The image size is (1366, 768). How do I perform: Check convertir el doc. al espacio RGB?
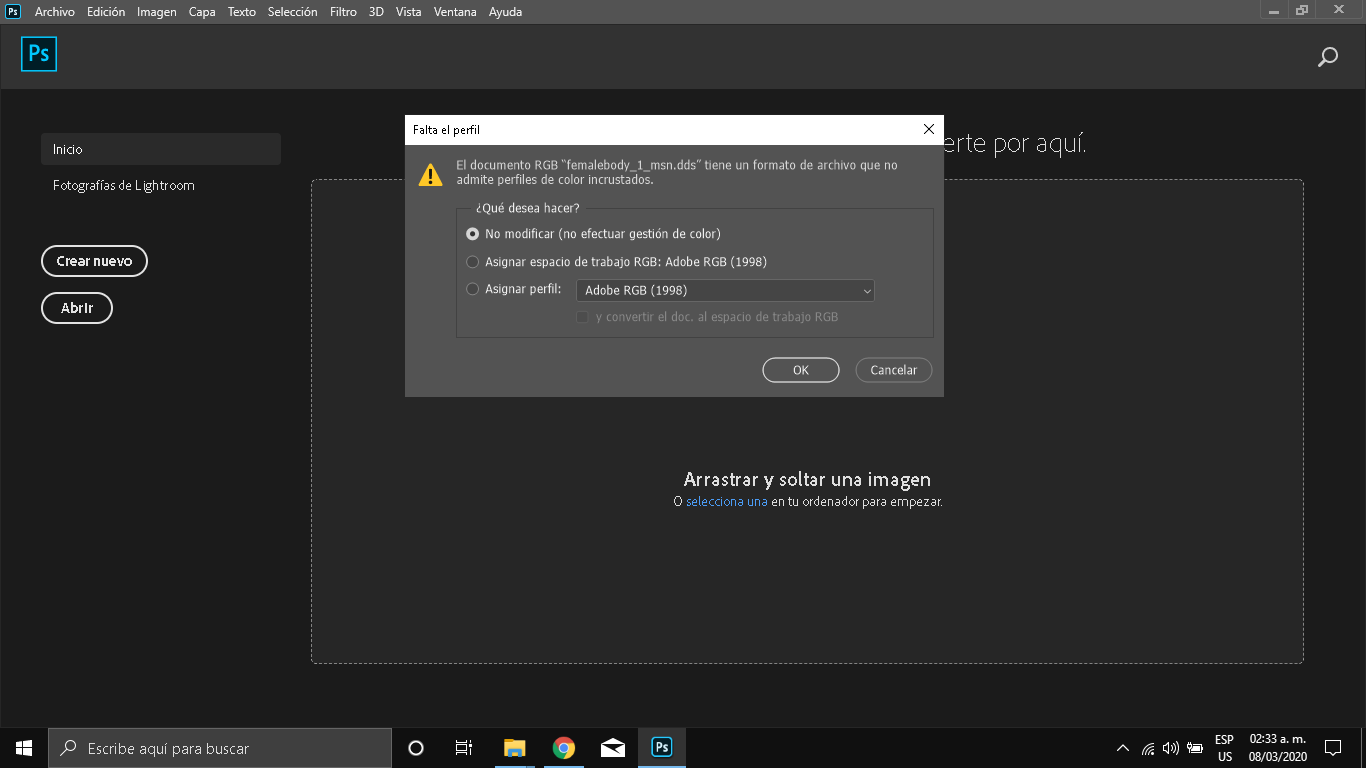(x=582, y=317)
